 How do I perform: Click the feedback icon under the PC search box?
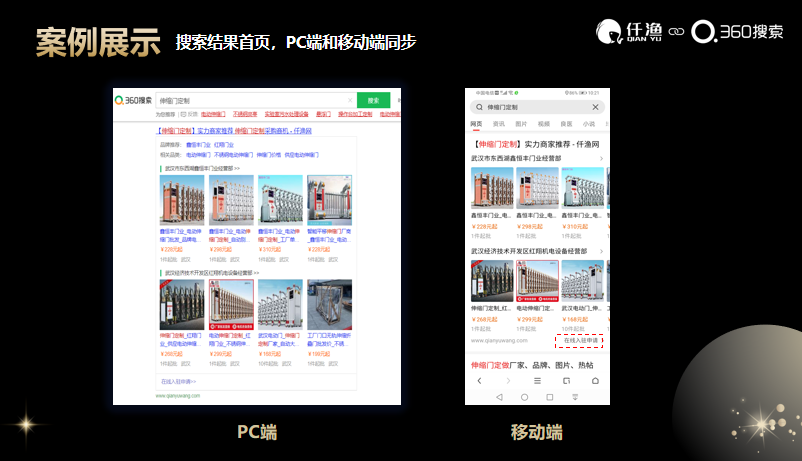click(183, 115)
